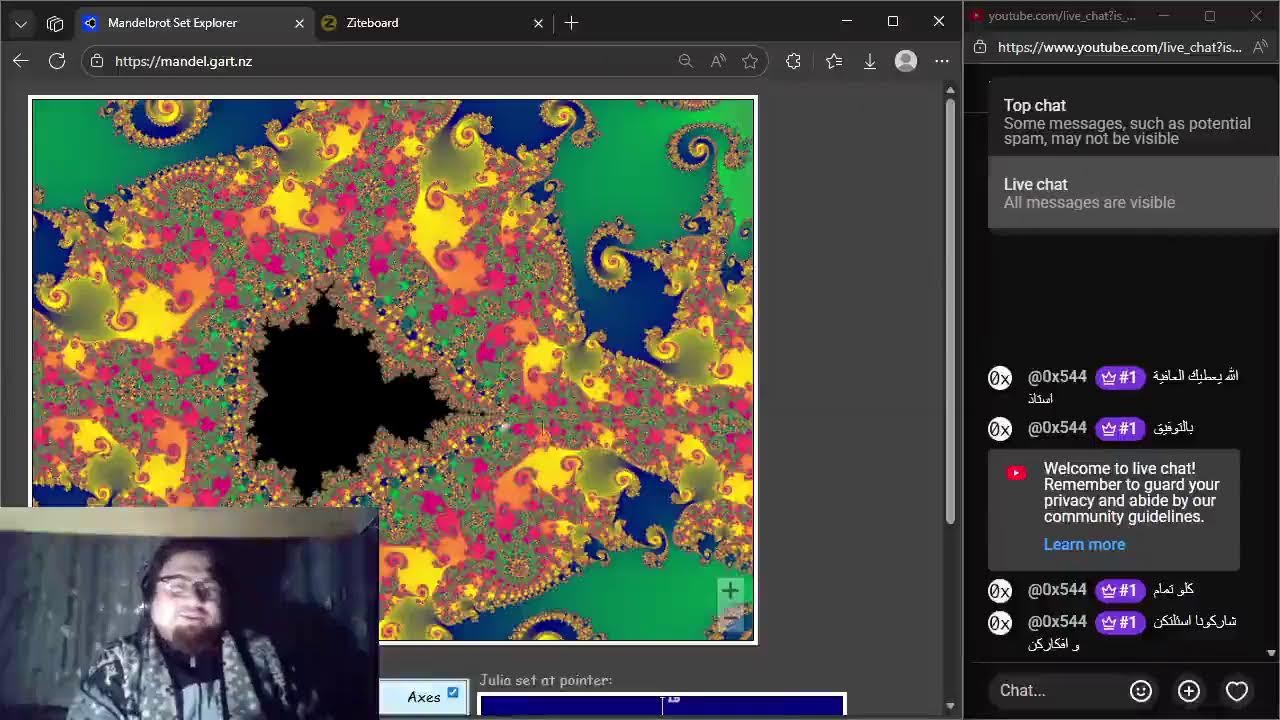This screenshot has width=1280, height=720.
Task: Select the Top chat option
Action: coord(1133,121)
